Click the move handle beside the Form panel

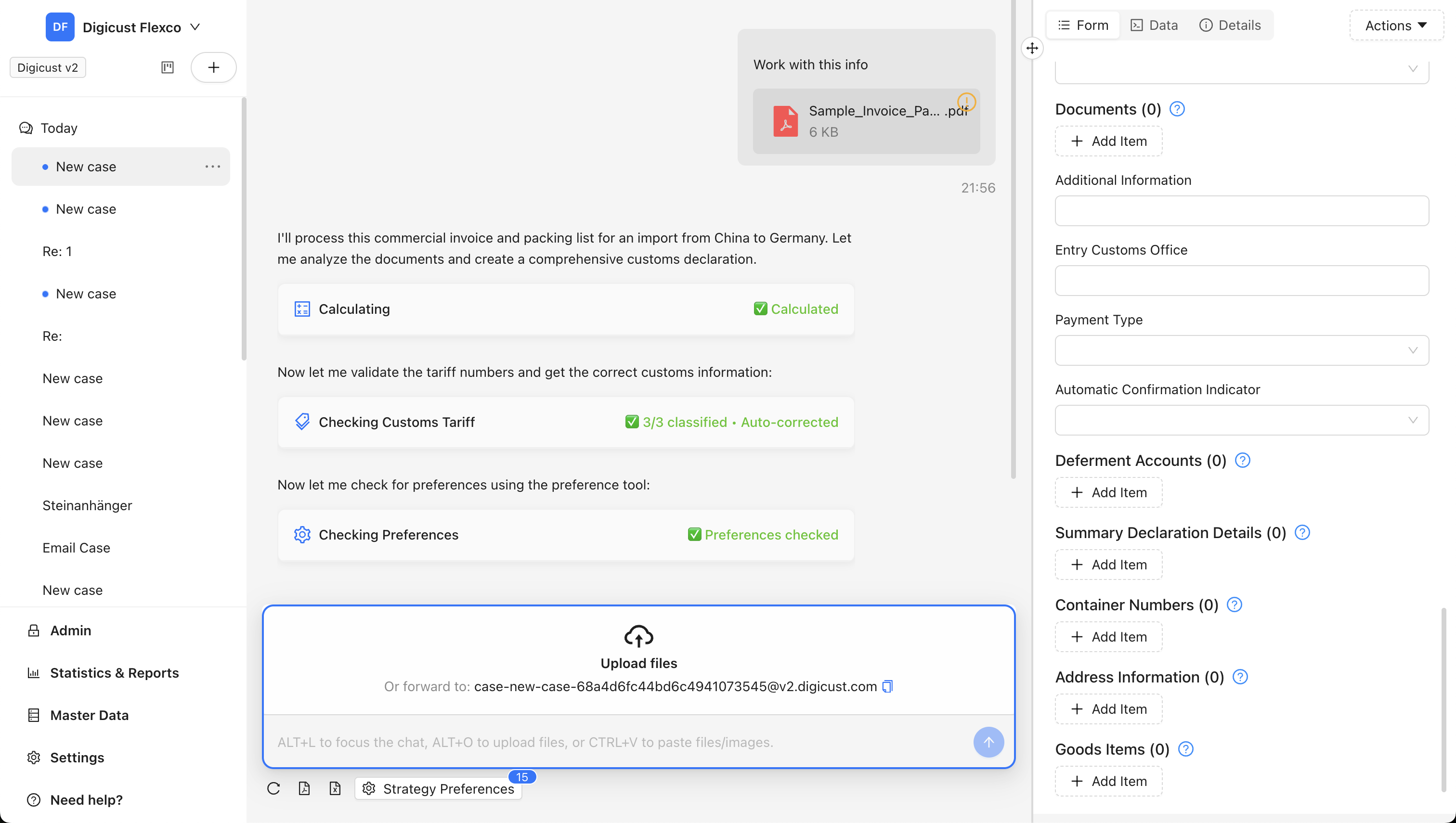pos(1032,48)
